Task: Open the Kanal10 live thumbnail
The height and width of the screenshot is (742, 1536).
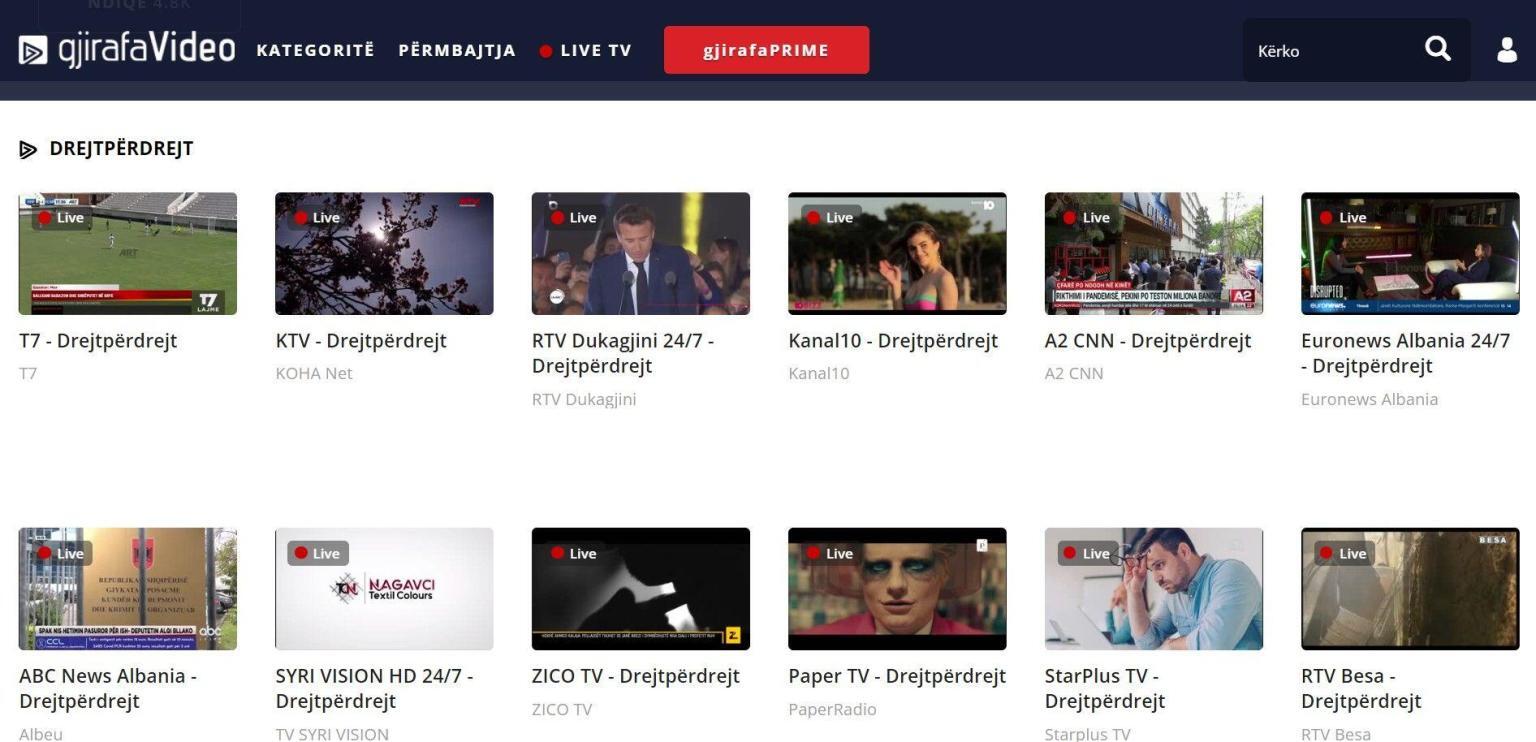Action: tap(897, 254)
